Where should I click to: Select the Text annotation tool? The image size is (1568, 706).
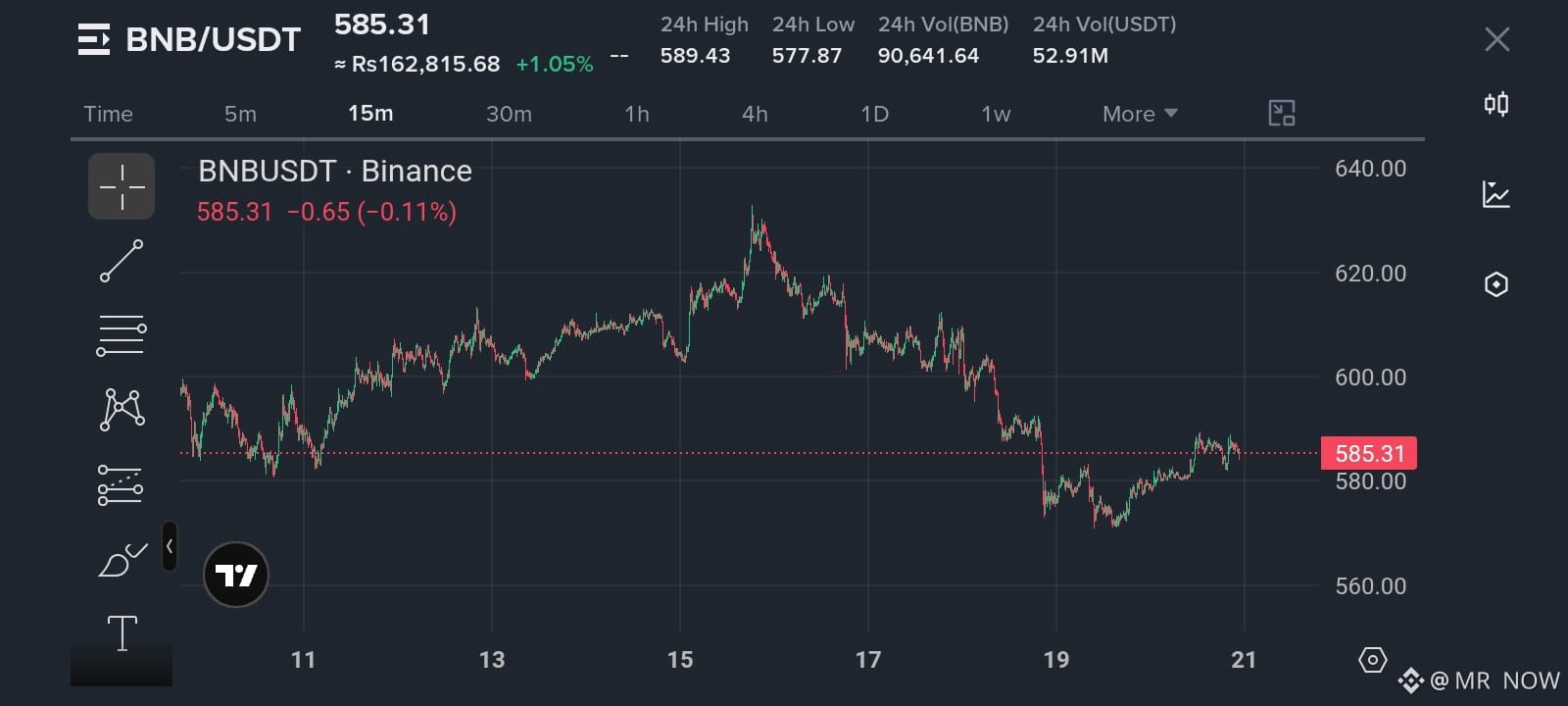[x=122, y=632]
